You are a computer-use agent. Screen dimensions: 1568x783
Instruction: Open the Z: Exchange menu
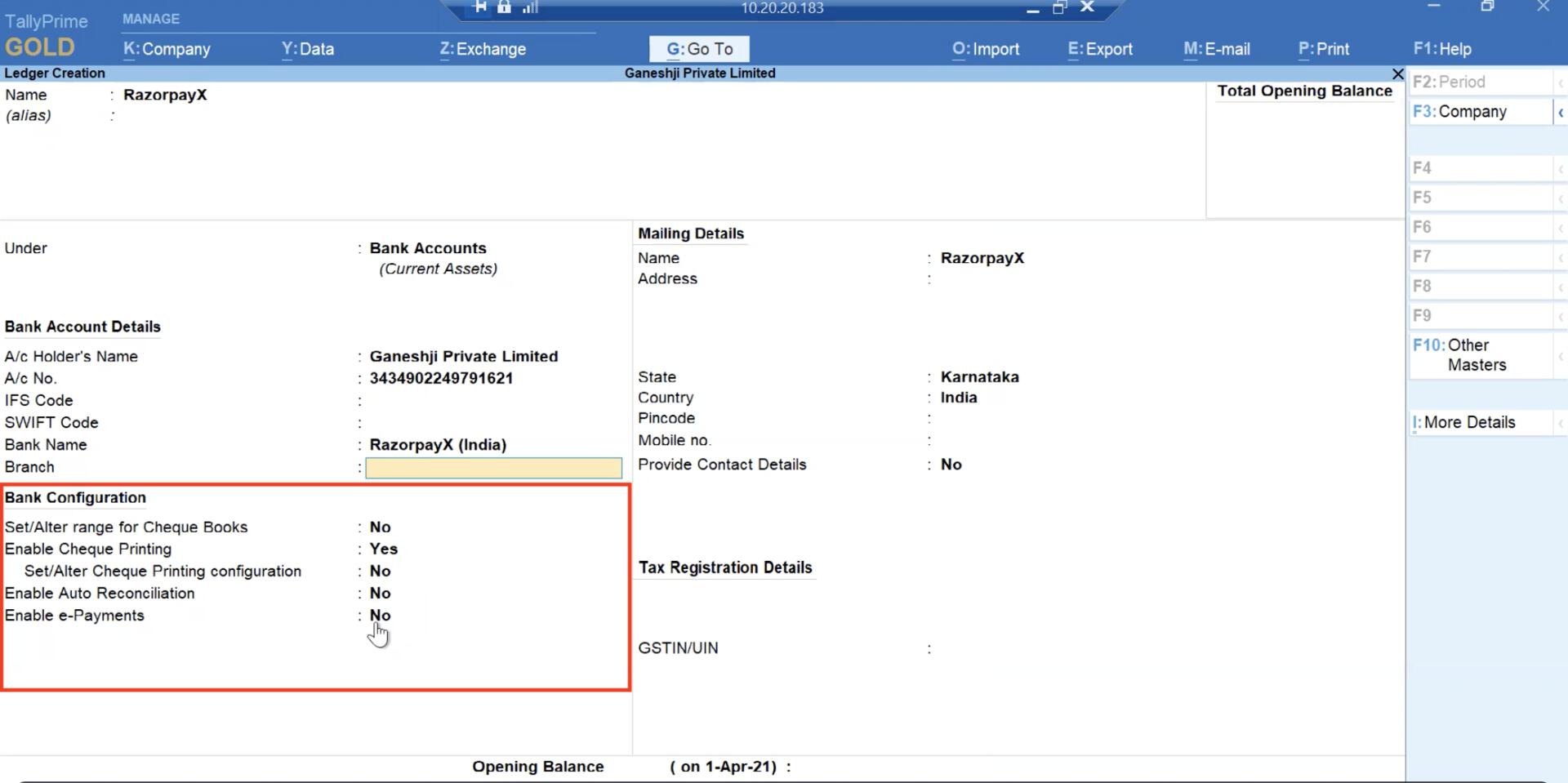tap(483, 49)
